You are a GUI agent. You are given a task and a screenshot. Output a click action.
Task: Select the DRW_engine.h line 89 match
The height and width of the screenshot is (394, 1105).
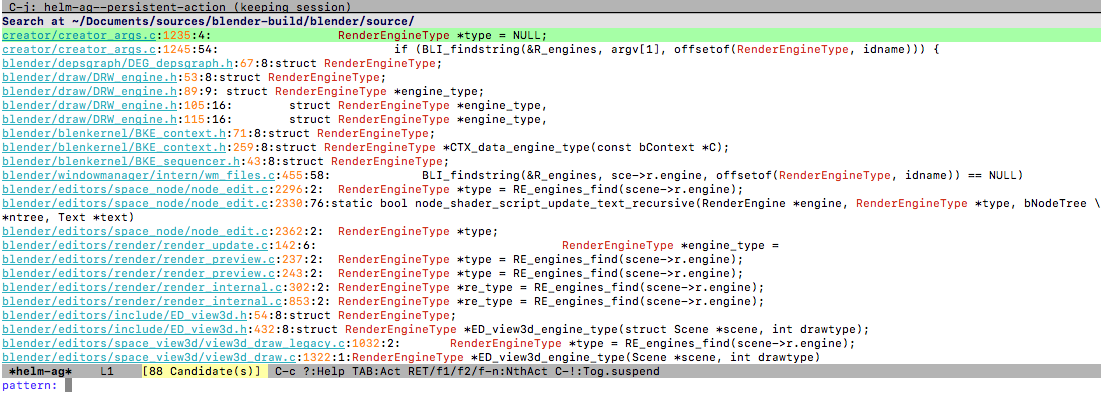552,91
